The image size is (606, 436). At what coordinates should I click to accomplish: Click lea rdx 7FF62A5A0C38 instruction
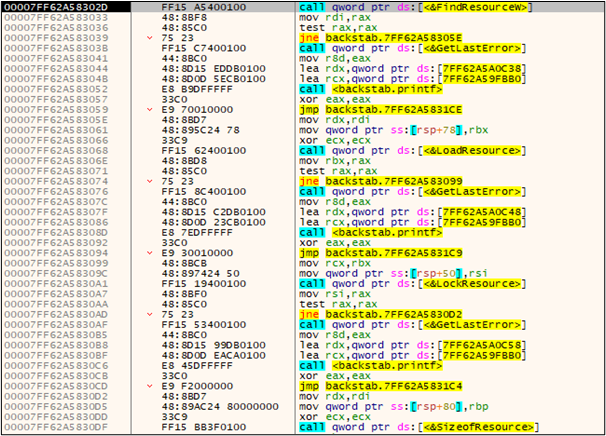coord(413,68)
